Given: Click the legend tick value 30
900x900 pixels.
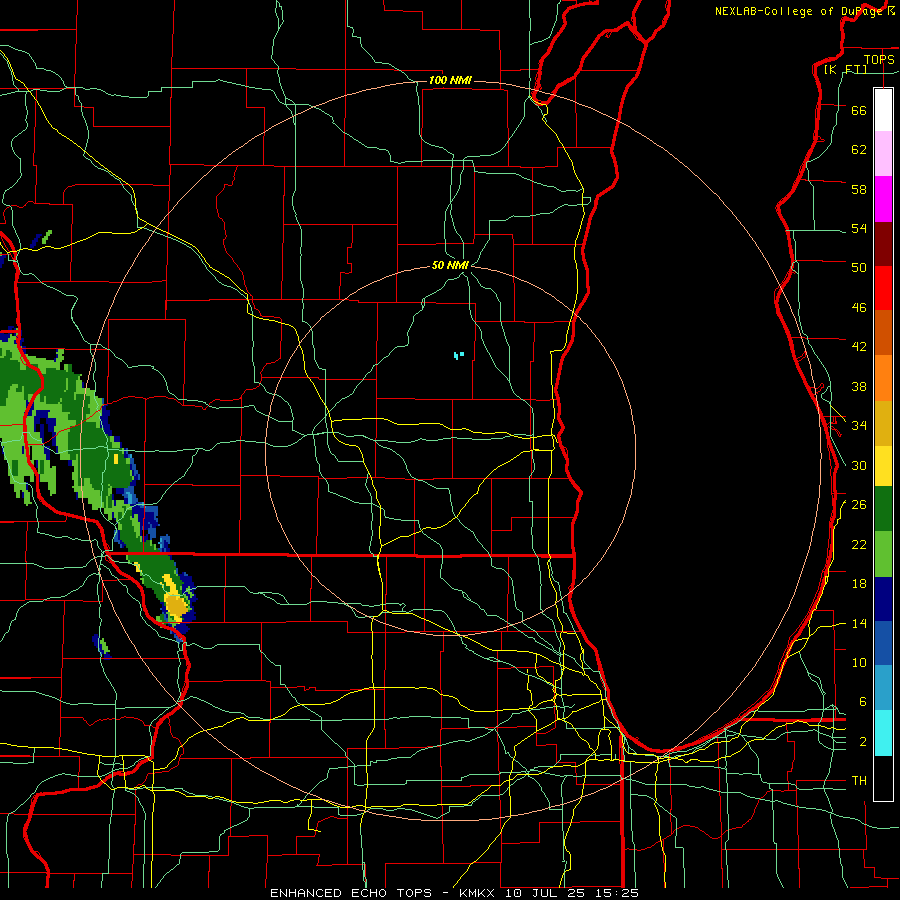Looking at the screenshot, I should click(859, 465).
